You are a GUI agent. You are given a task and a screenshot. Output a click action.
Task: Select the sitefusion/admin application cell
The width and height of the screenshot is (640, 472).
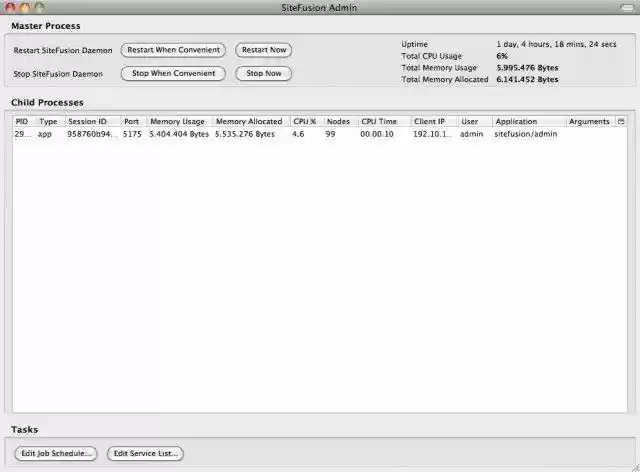(526, 134)
